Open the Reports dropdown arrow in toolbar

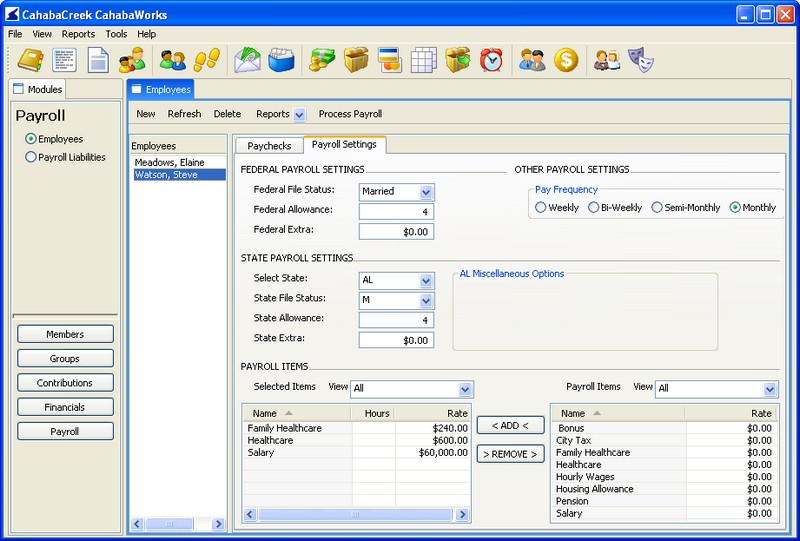coord(299,115)
